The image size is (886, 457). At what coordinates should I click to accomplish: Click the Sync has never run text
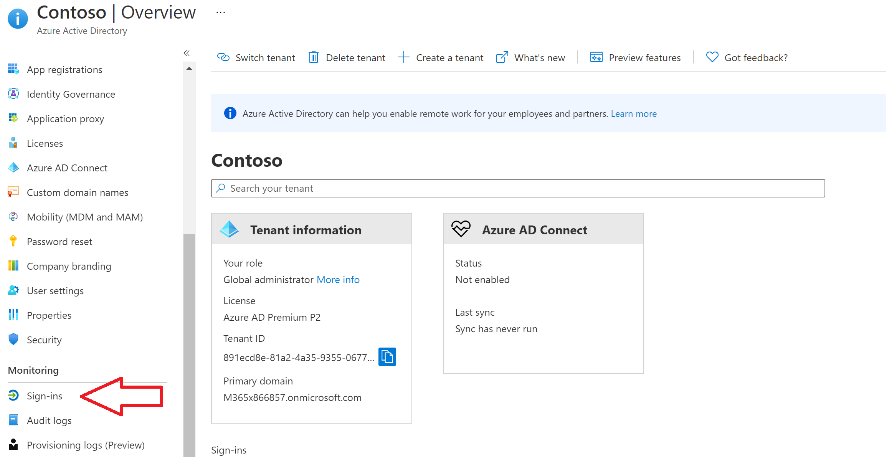tap(496, 329)
